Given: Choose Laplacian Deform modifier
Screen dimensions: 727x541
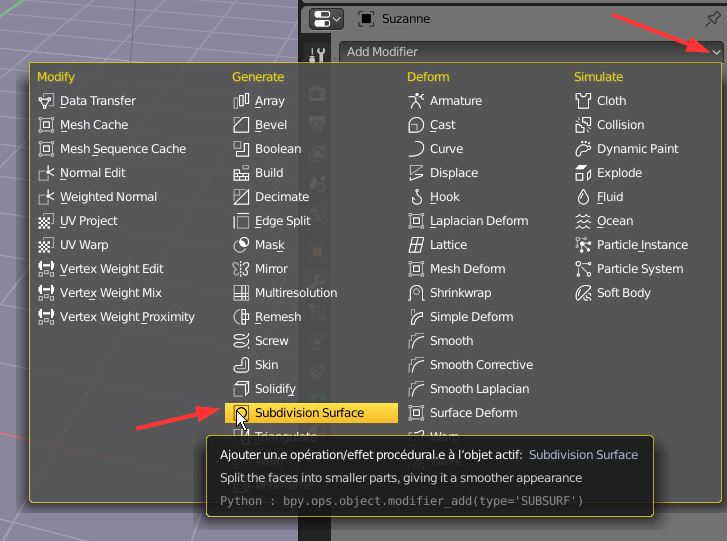Looking at the screenshot, I should pyautogui.click(x=468, y=221).
